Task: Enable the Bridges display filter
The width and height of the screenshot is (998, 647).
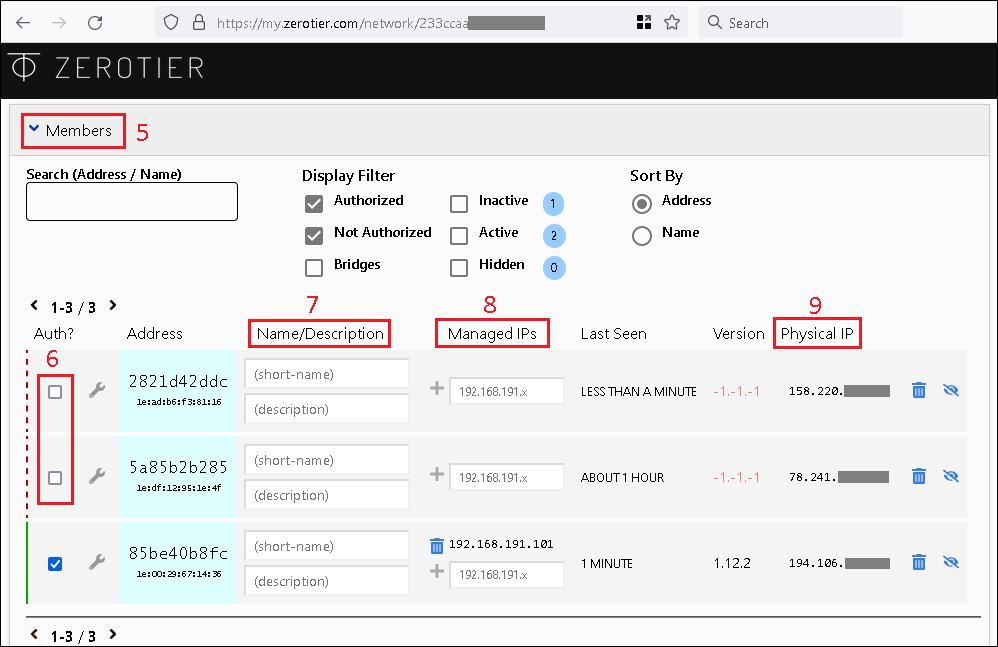Action: (314, 267)
